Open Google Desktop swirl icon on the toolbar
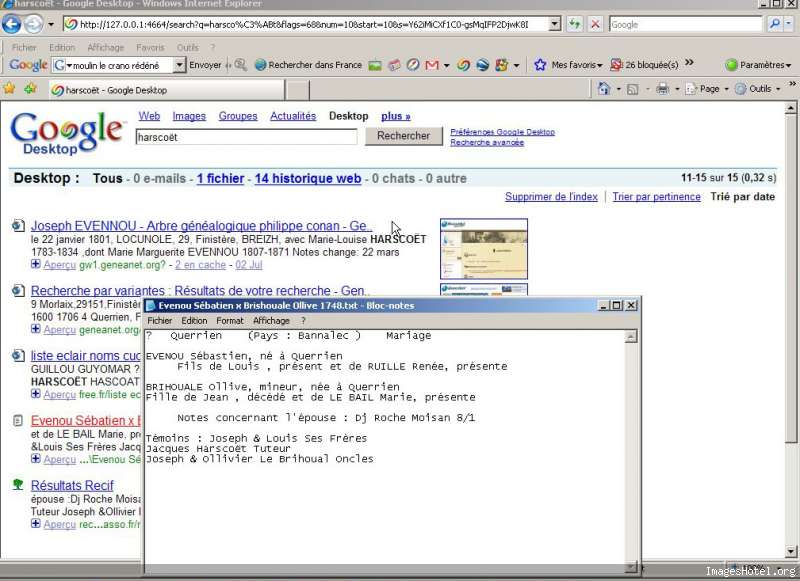 pyautogui.click(x=463, y=65)
